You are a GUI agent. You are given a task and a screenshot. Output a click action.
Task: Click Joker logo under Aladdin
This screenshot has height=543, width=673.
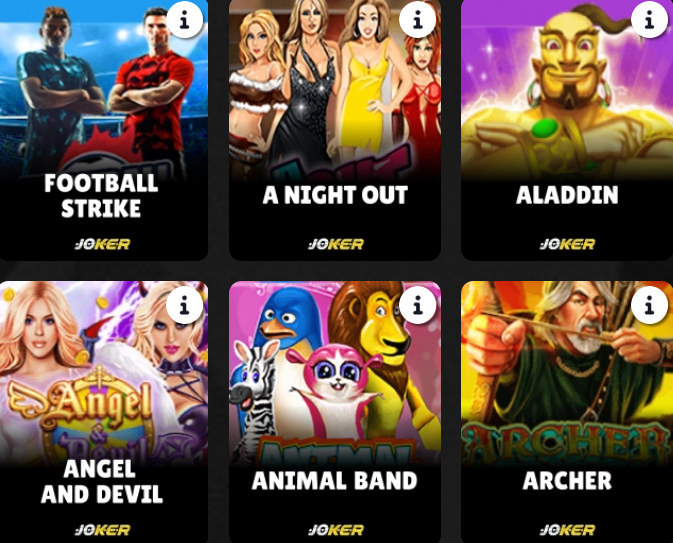pos(567,244)
